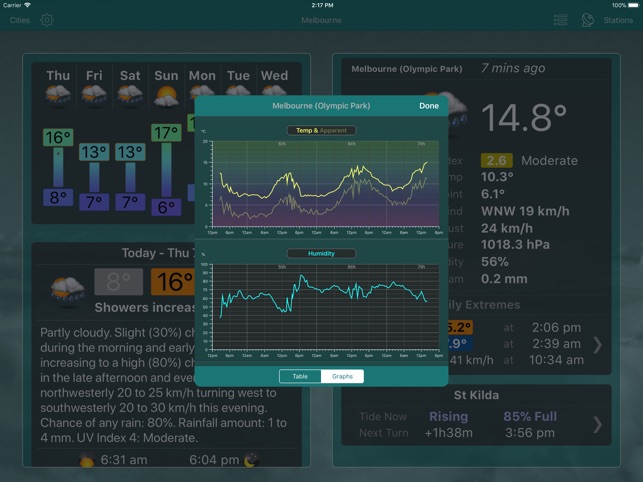Tap the sunrise icon at 6:31 am
The height and width of the screenshot is (482, 643).
87,460
